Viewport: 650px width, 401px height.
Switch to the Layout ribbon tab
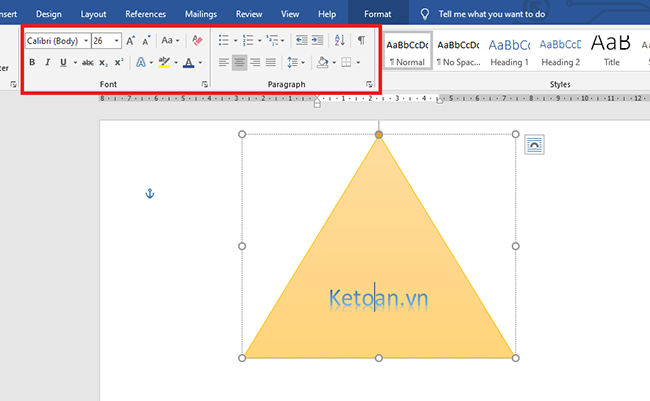click(x=93, y=15)
